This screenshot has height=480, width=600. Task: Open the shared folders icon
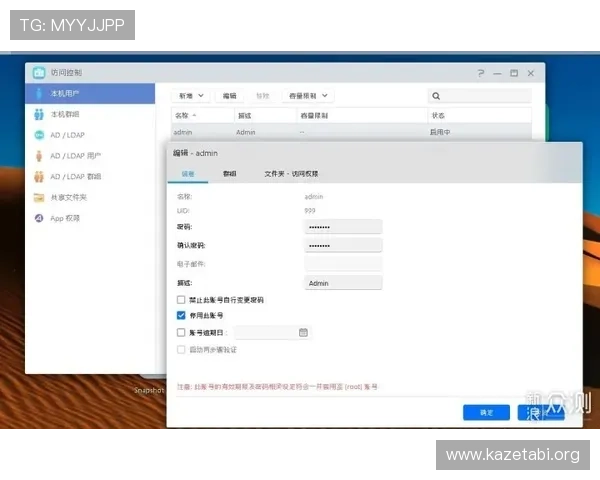point(39,198)
